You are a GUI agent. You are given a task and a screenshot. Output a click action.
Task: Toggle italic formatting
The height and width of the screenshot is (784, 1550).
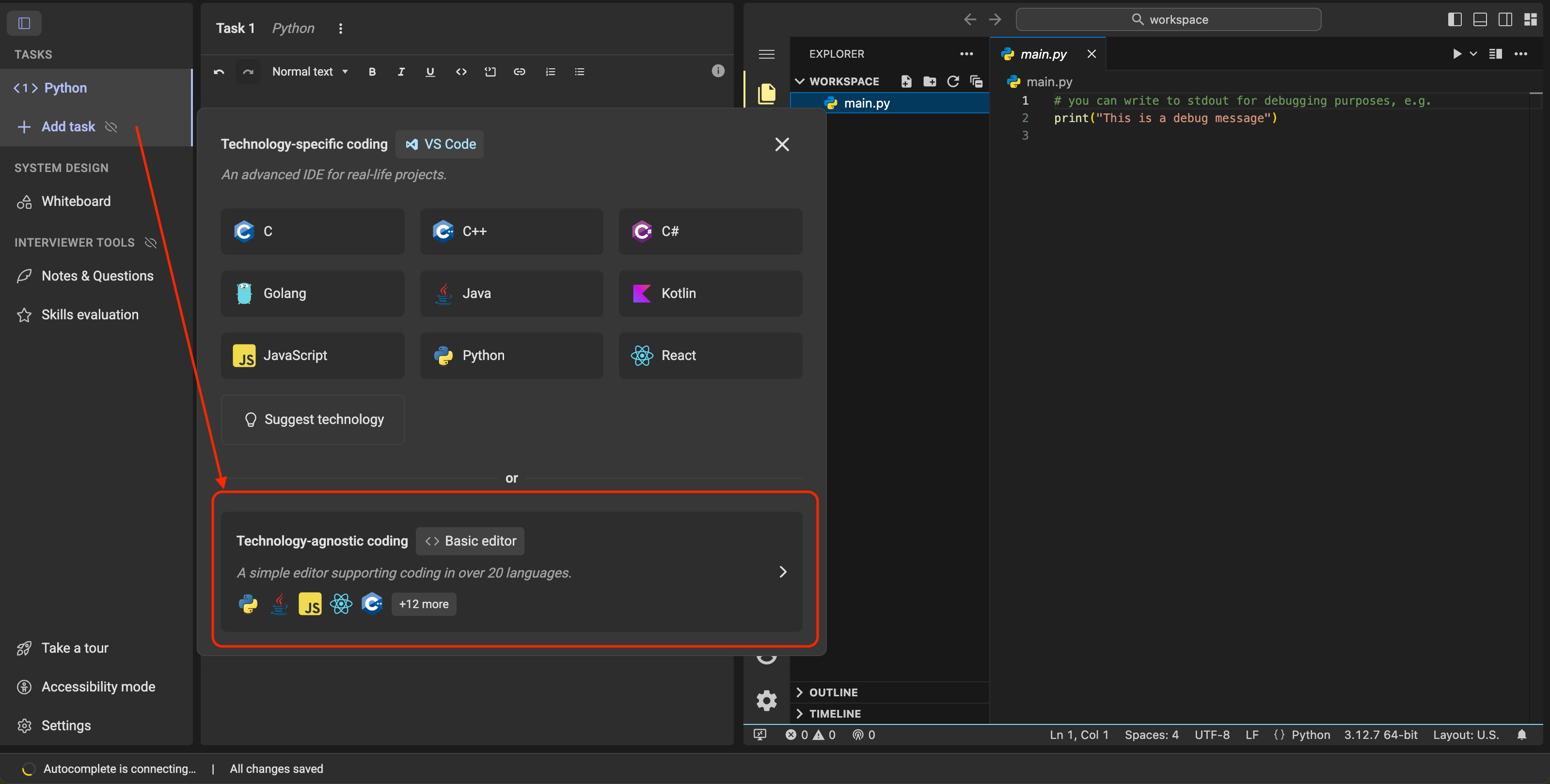401,72
